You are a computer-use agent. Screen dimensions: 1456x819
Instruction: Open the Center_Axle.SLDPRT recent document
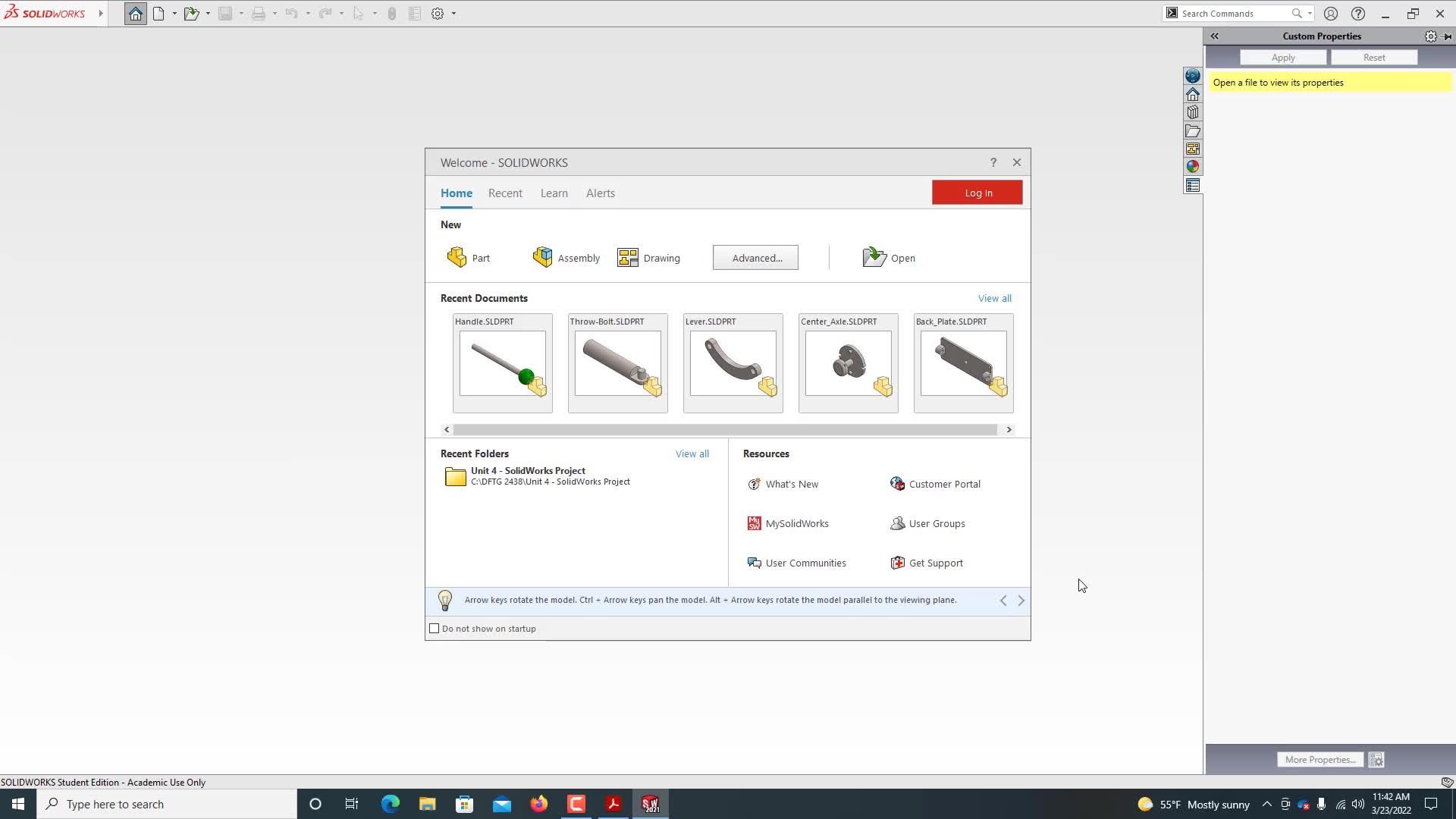pos(849,363)
